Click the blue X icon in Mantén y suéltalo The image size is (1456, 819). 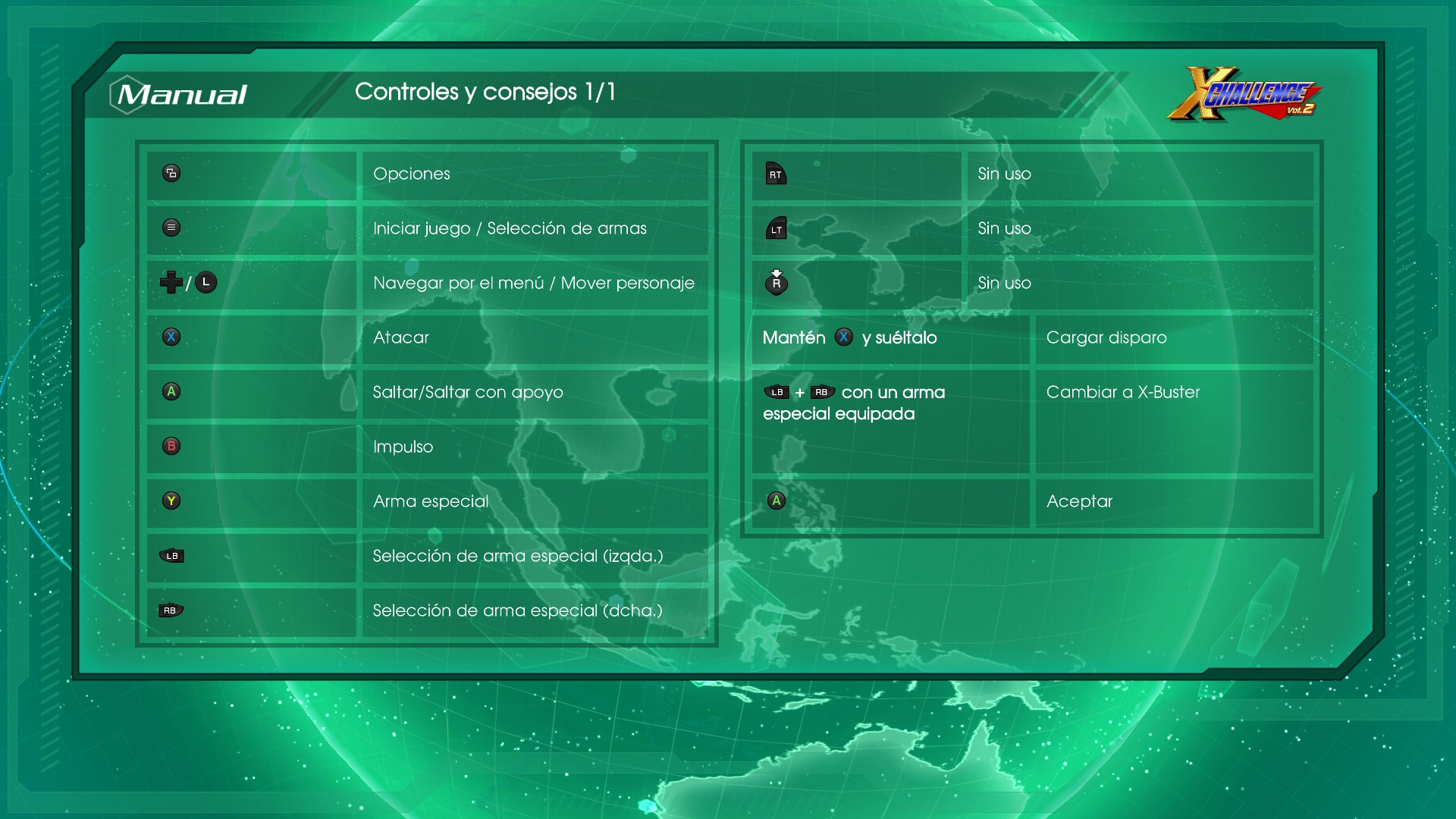tap(843, 337)
